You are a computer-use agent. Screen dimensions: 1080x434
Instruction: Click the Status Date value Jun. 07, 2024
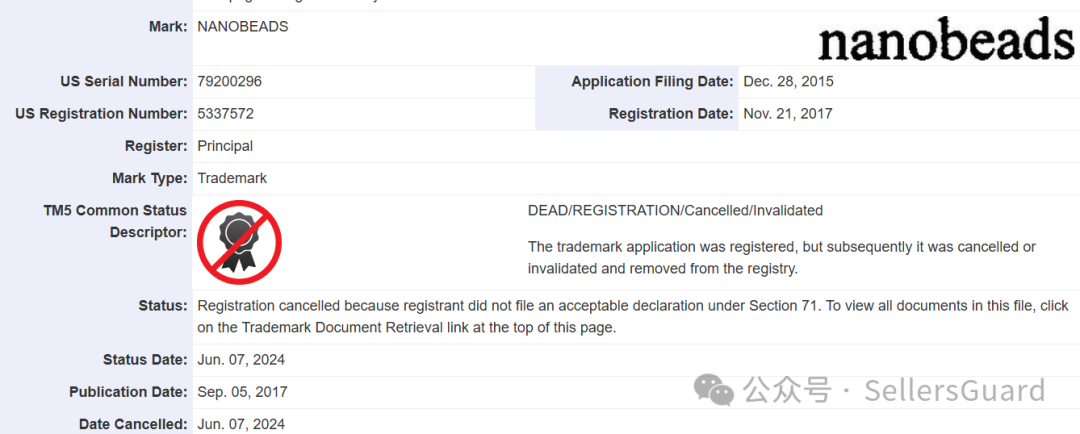pyautogui.click(x=241, y=360)
